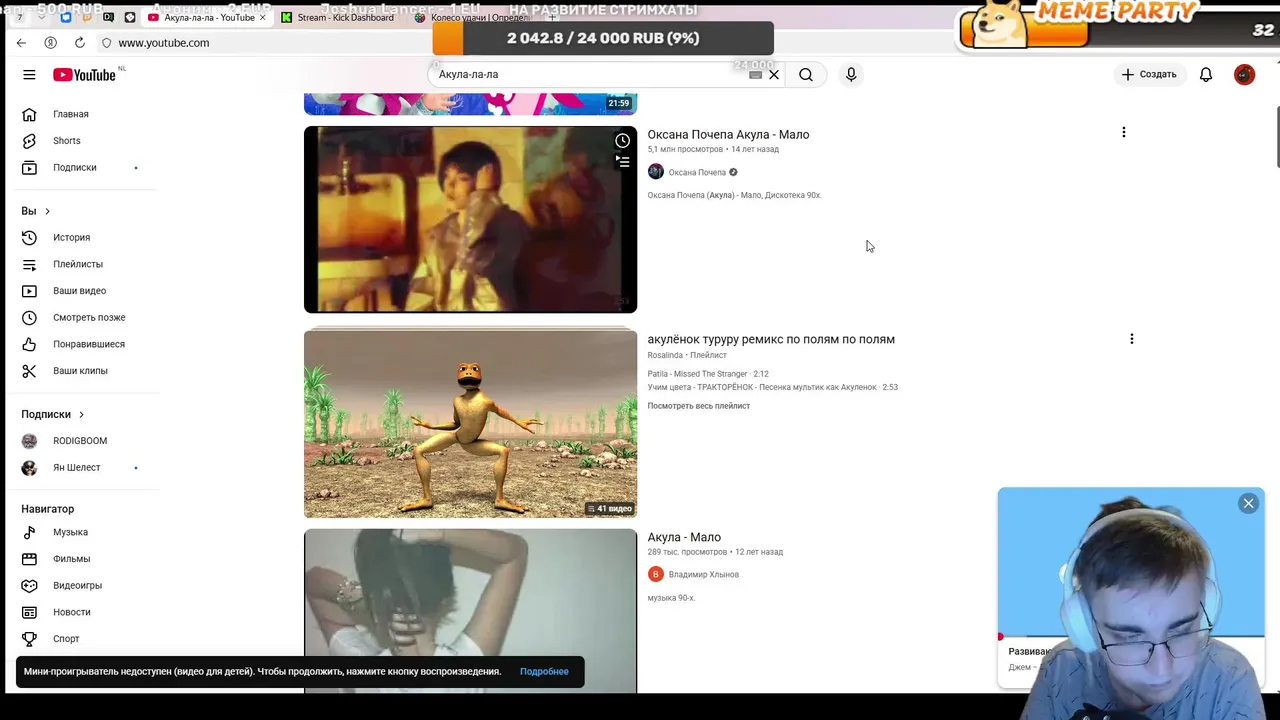Close the tab Акула-ла-ла - YouTube

pyautogui.click(x=263, y=18)
